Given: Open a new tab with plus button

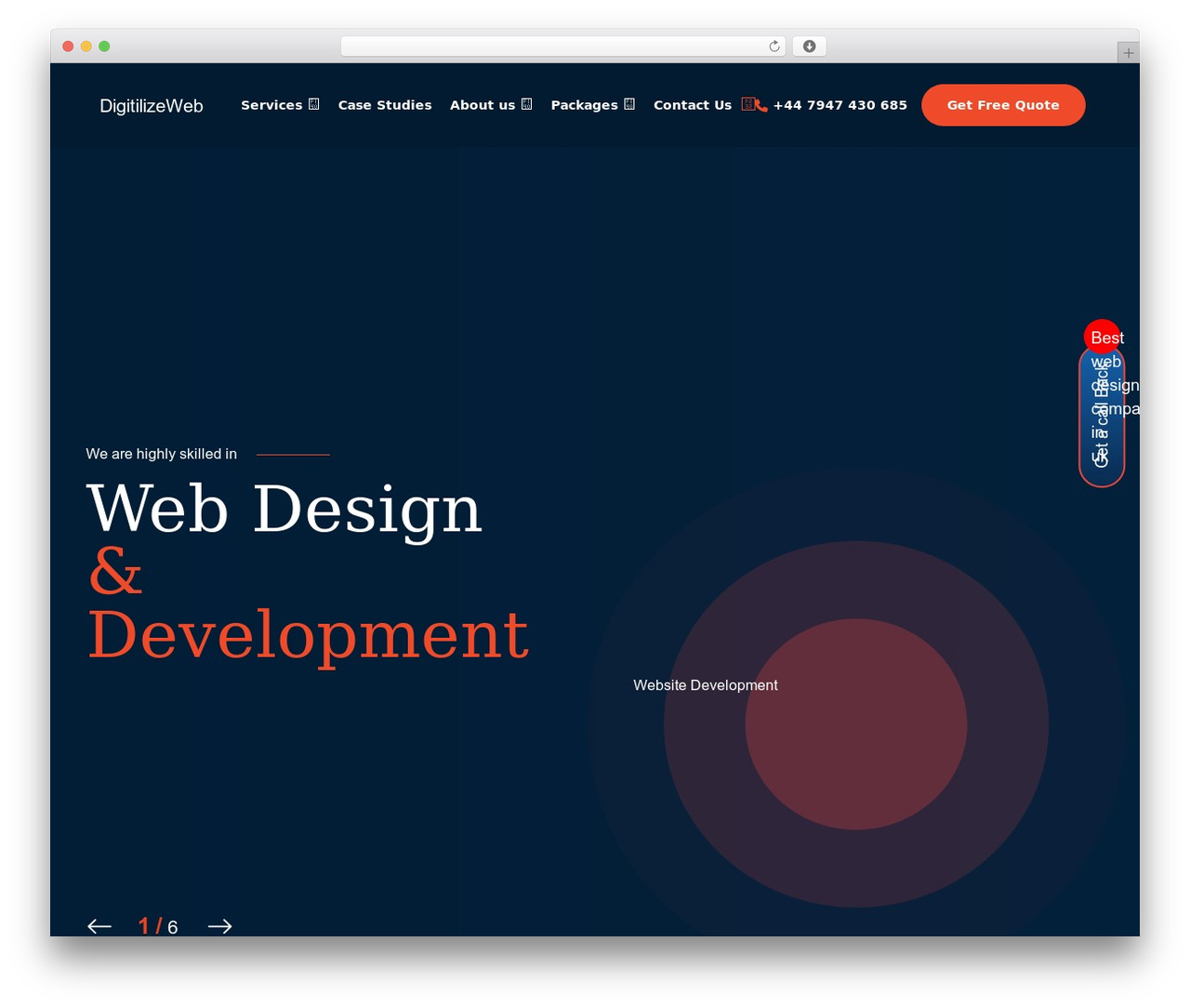Looking at the screenshot, I should [x=1129, y=53].
